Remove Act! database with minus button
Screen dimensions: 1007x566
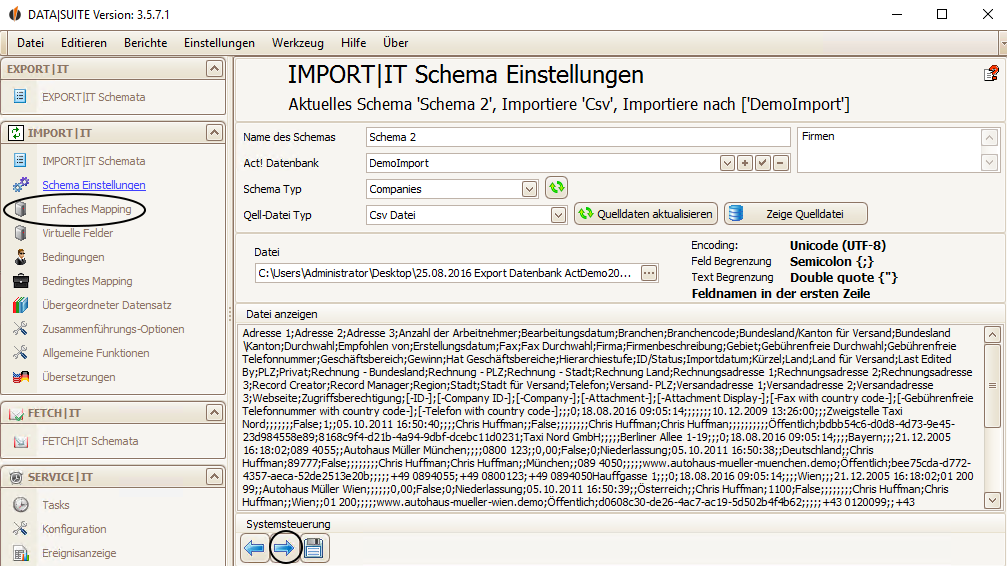point(780,163)
